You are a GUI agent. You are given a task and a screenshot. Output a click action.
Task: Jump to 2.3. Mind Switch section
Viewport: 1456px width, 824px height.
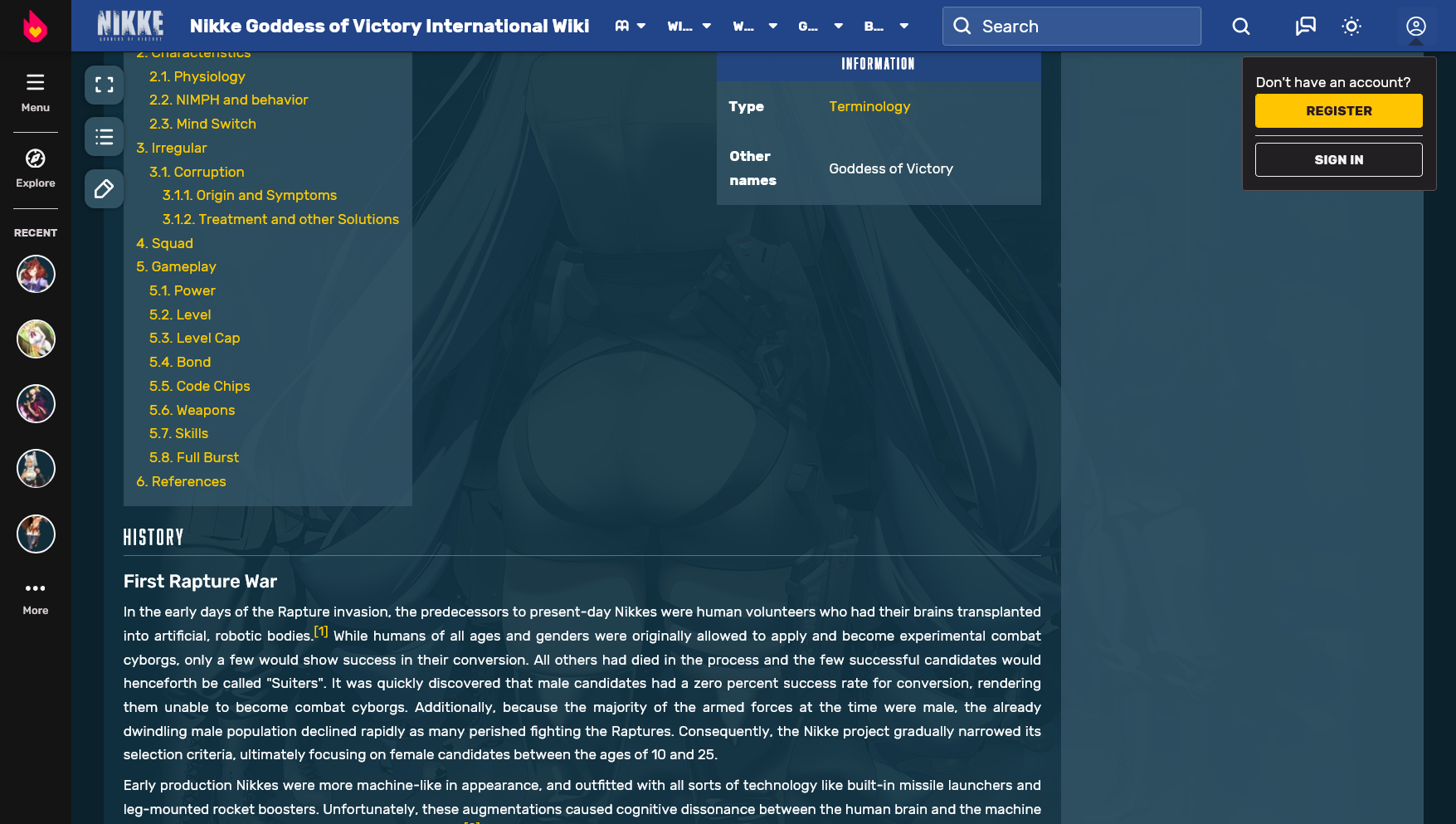click(202, 124)
